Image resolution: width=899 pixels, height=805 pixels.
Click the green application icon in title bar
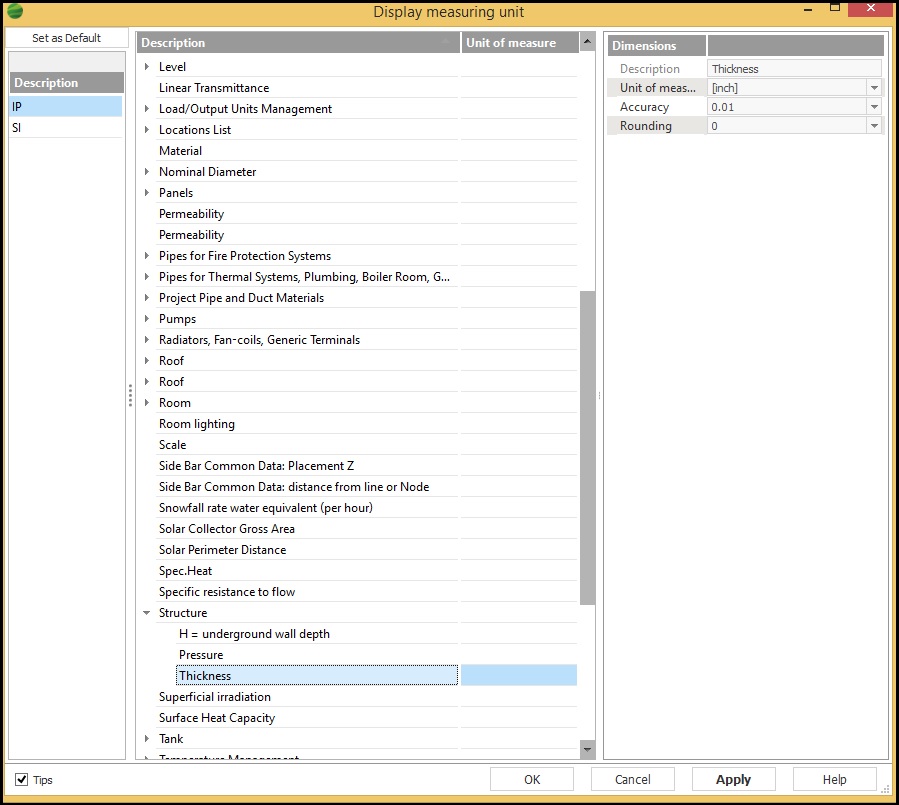point(15,12)
